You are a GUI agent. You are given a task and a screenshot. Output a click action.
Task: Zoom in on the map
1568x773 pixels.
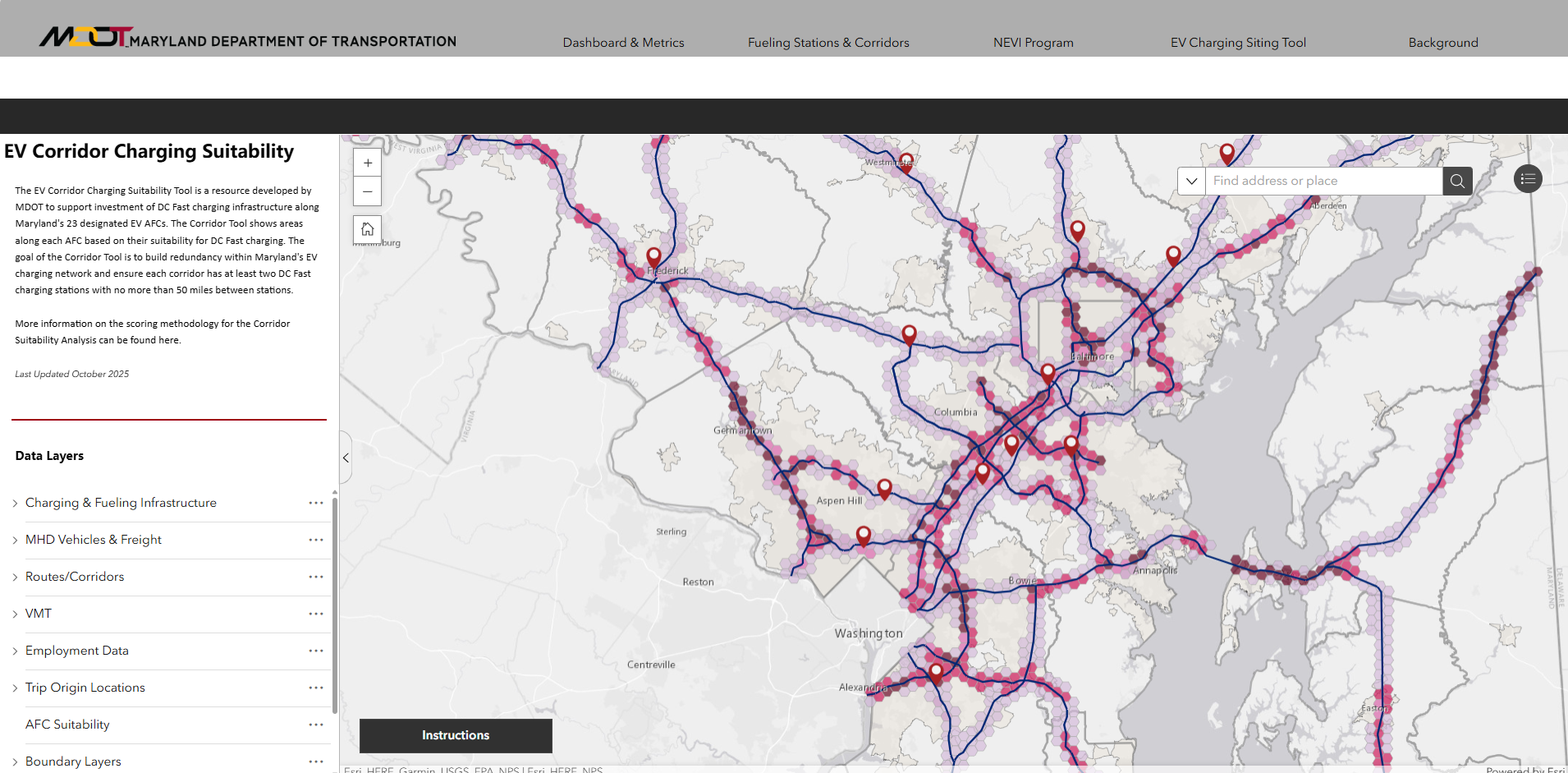[x=367, y=163]
